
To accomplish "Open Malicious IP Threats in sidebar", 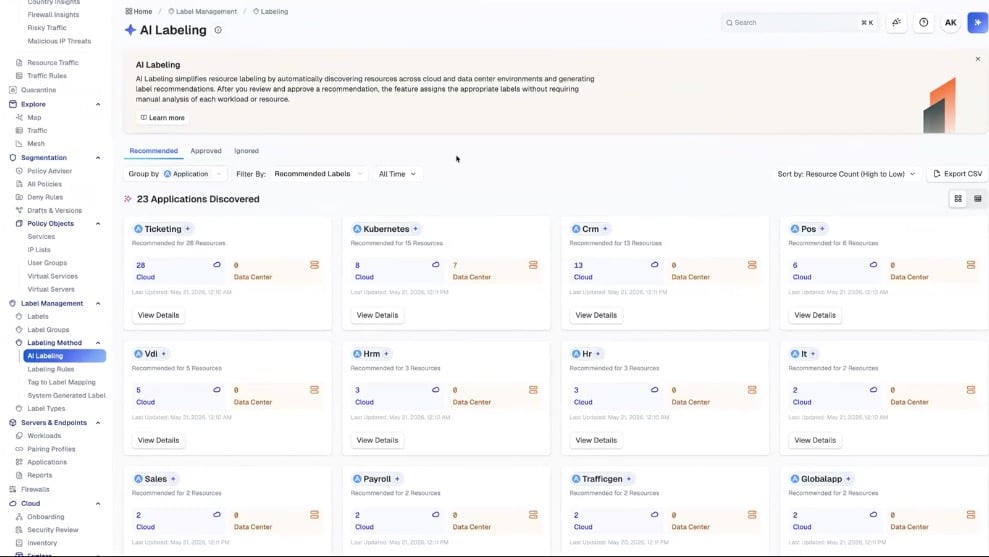I will pos(59,41).
